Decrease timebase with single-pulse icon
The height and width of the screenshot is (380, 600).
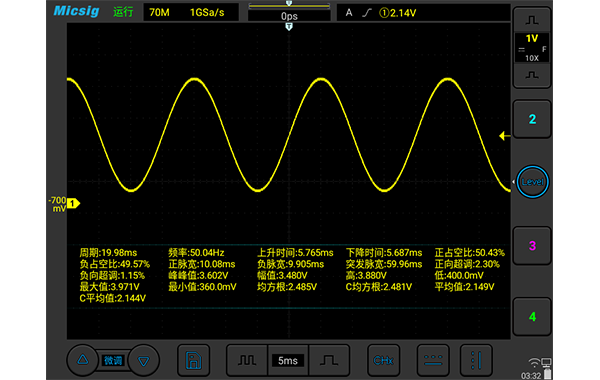(329, 360)
